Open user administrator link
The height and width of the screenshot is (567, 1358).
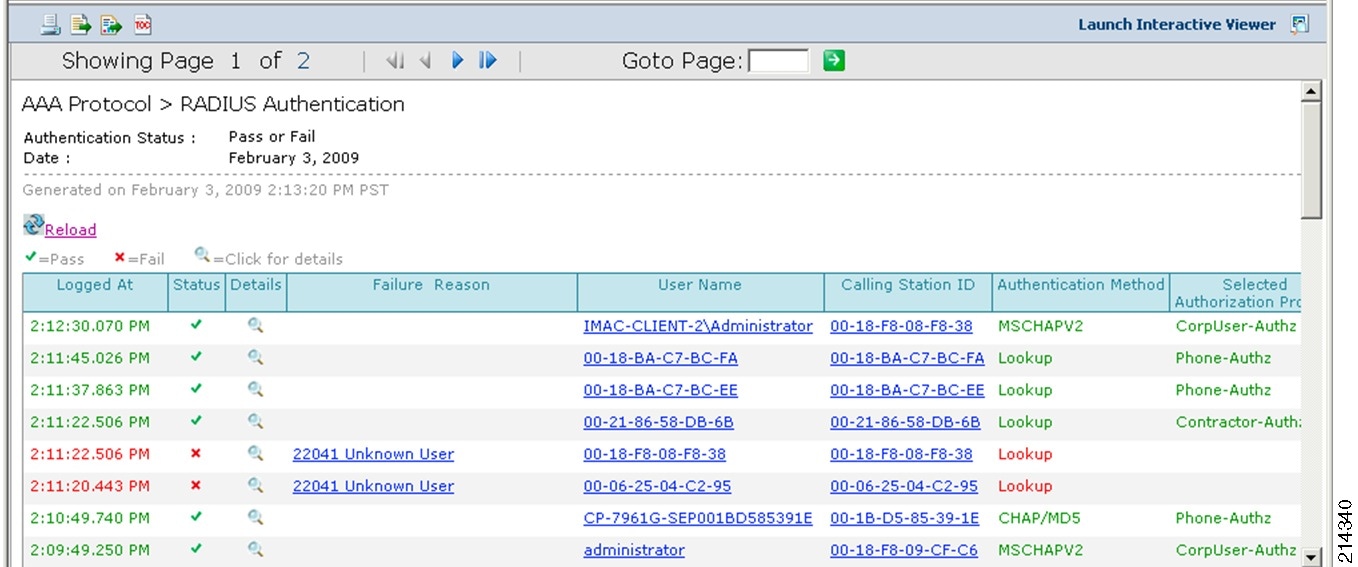click(x=634, y=550)
